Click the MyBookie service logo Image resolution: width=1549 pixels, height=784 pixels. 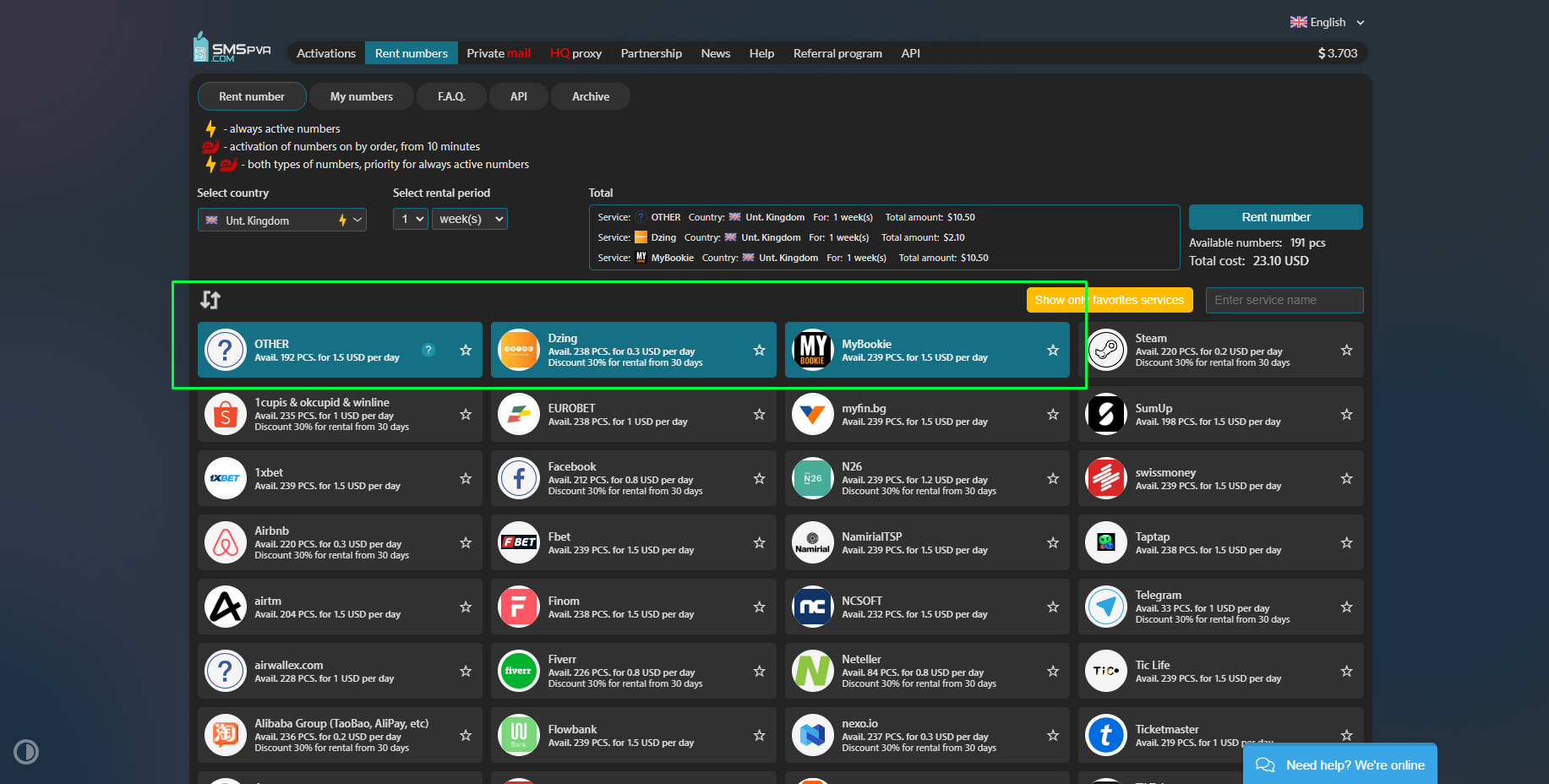click(813, 350)
